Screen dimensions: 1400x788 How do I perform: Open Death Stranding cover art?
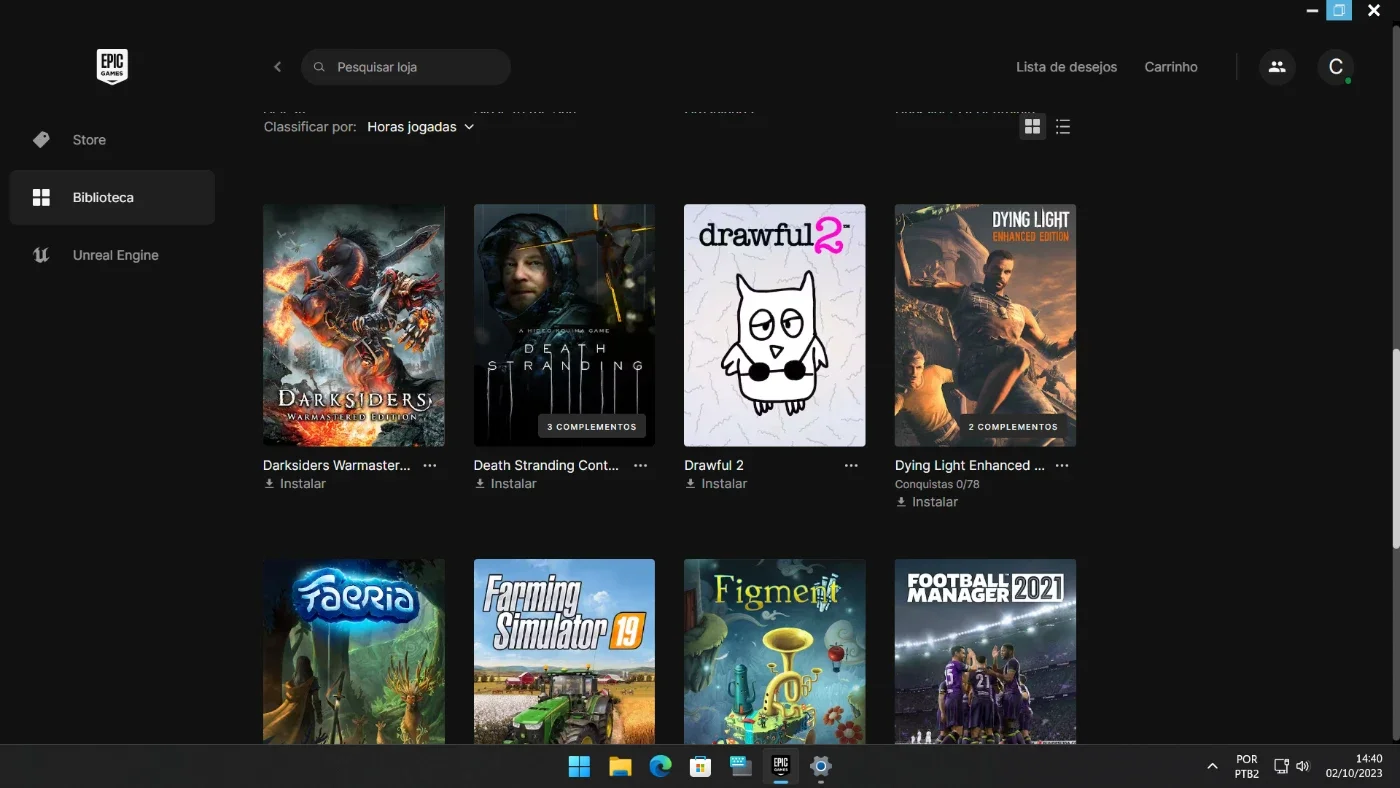pos(564,325)
